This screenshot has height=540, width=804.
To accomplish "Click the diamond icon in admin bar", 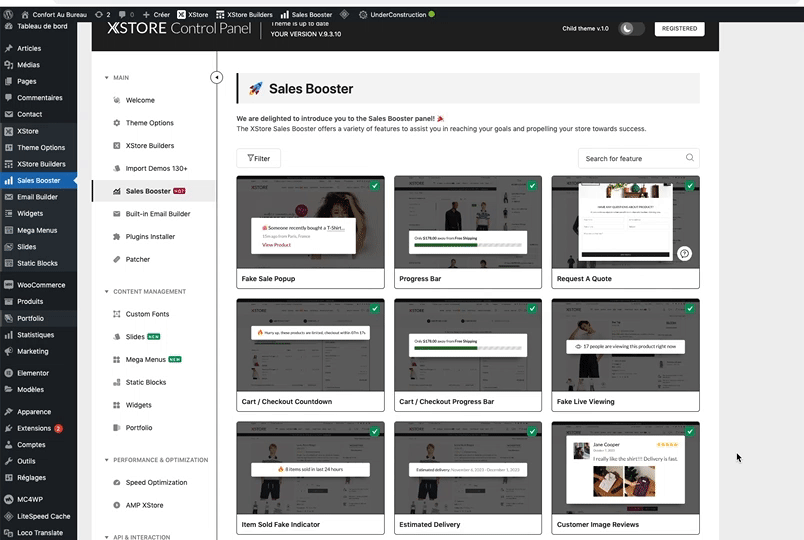I will [x=345, y=14].
